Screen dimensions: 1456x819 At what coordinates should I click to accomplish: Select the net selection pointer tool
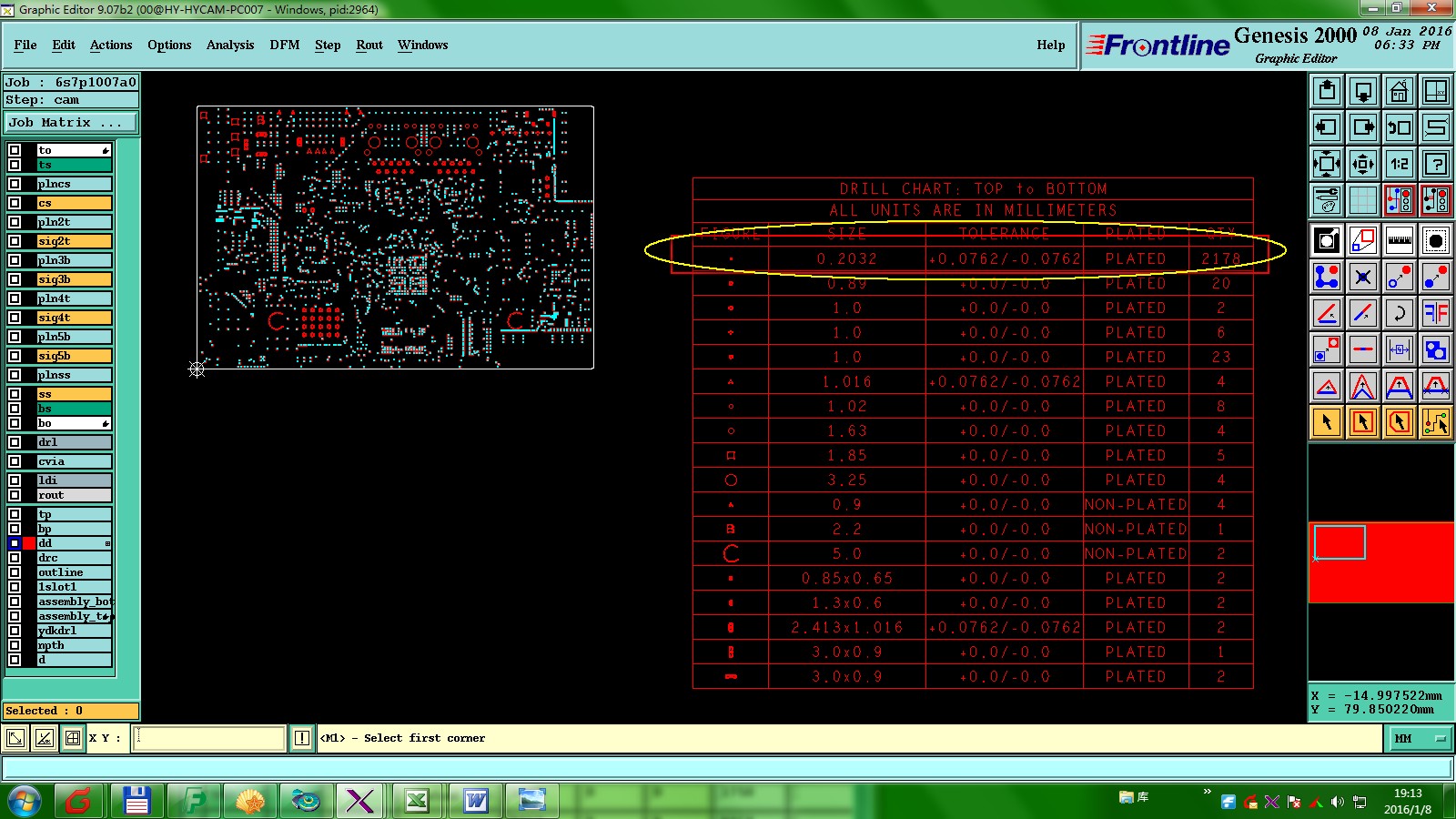pos(1436,422)
